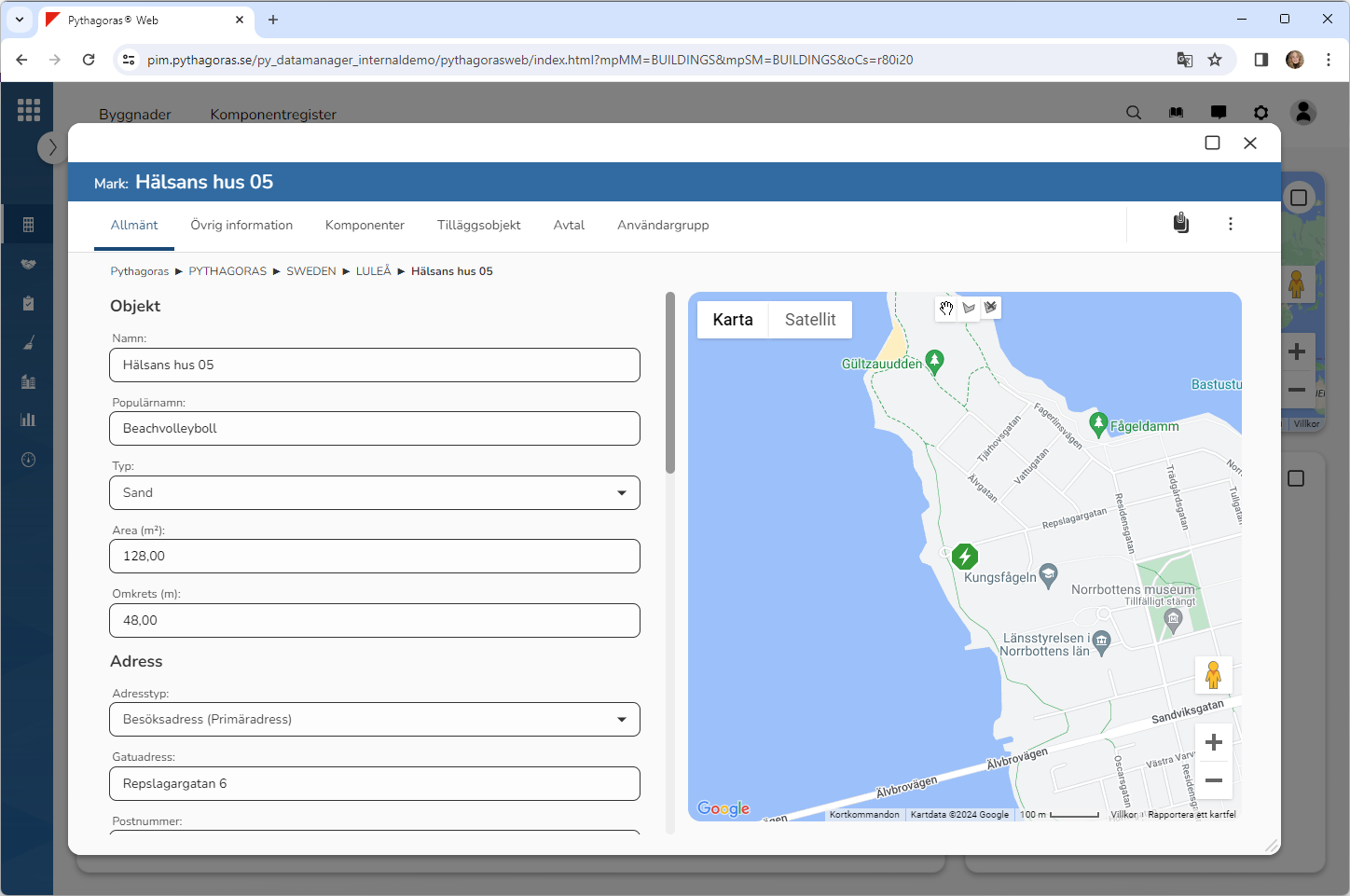
Task: Select the hand pan tool on map
Action: pos(946,308)
